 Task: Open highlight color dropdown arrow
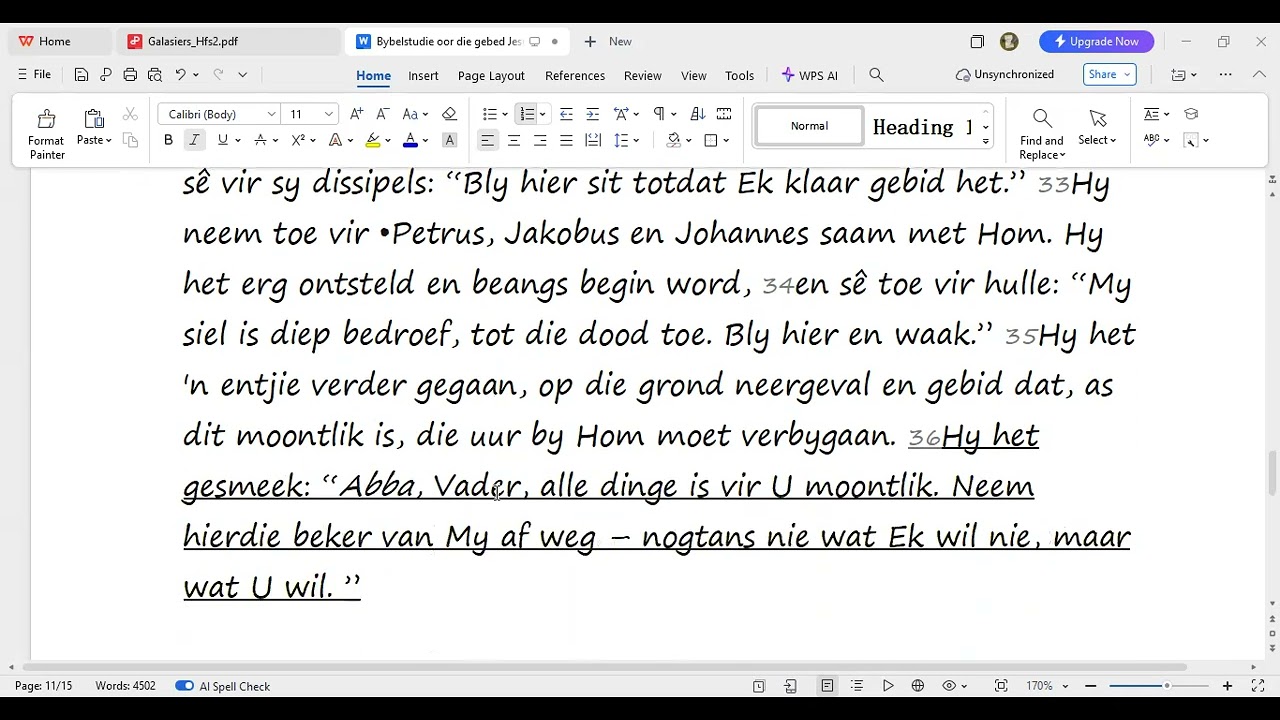pyautogui.click(x=388, y=141)
